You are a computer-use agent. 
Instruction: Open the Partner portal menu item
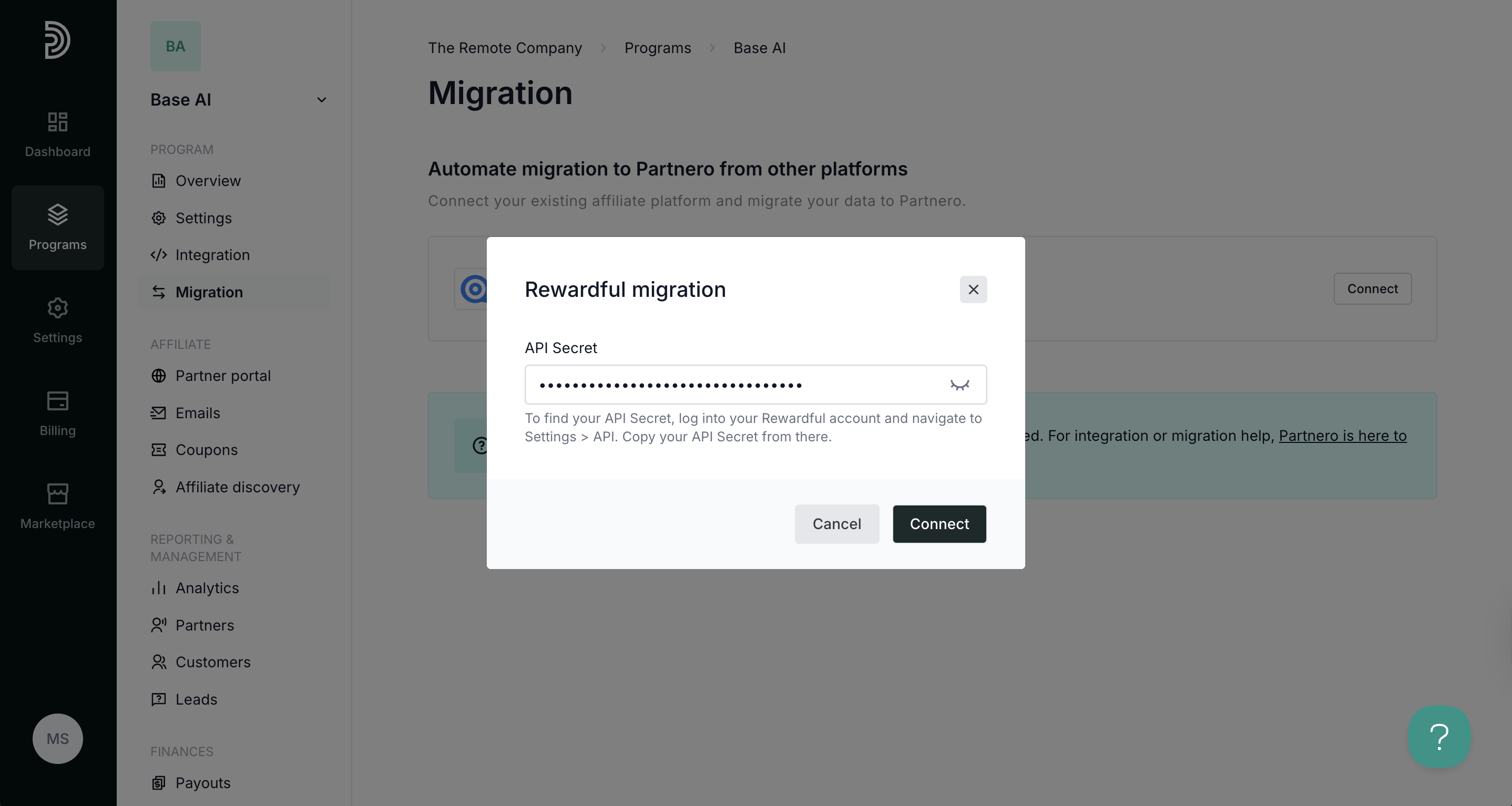(222, 376)
